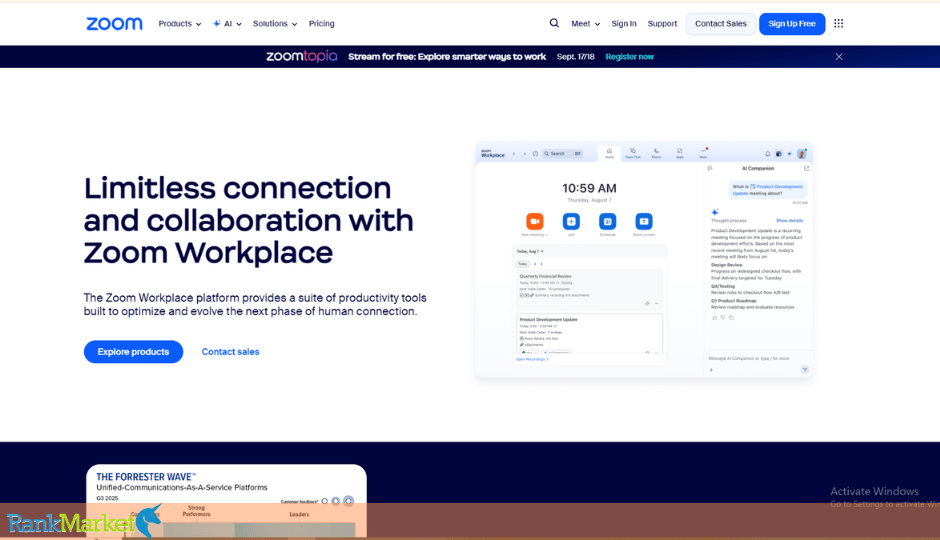Click the send icon in AI Companion
The width and height of the screenshot is (940, 540).
point(805,370)
